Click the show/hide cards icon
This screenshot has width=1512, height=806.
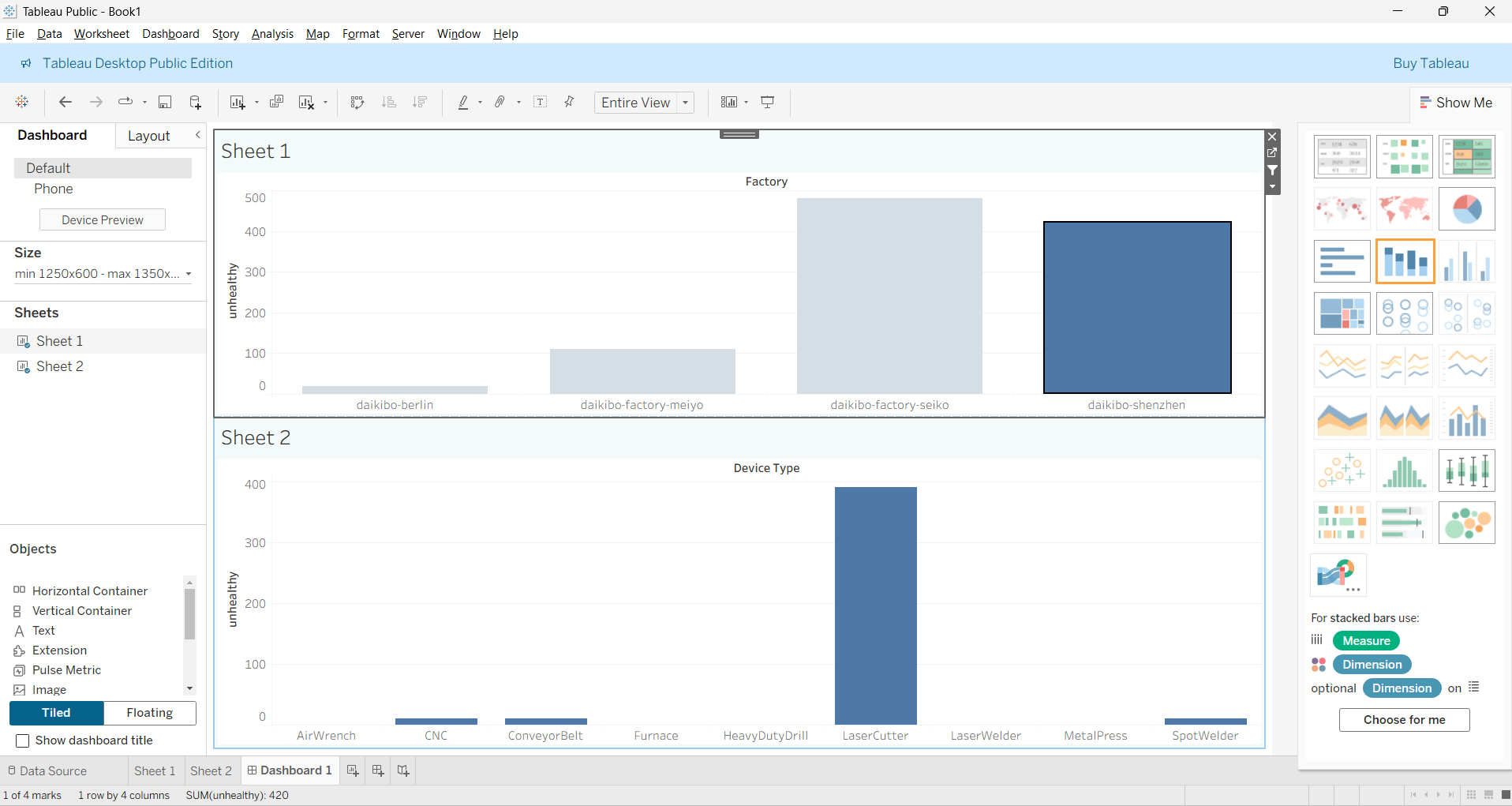[x=729, y=102]
